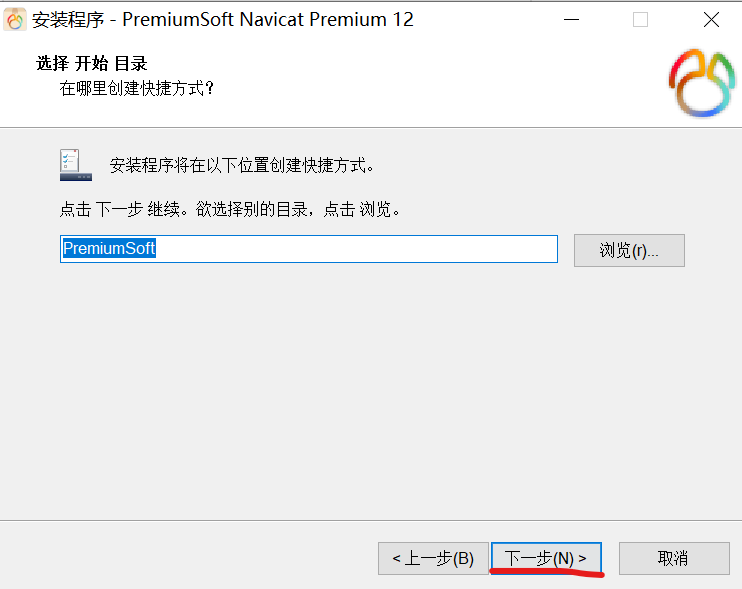The width and height of the screenshot is (742, 589).
Task: Continue with the 下一步(N) button
Action: pyautogui.click(x=546, y=558)
